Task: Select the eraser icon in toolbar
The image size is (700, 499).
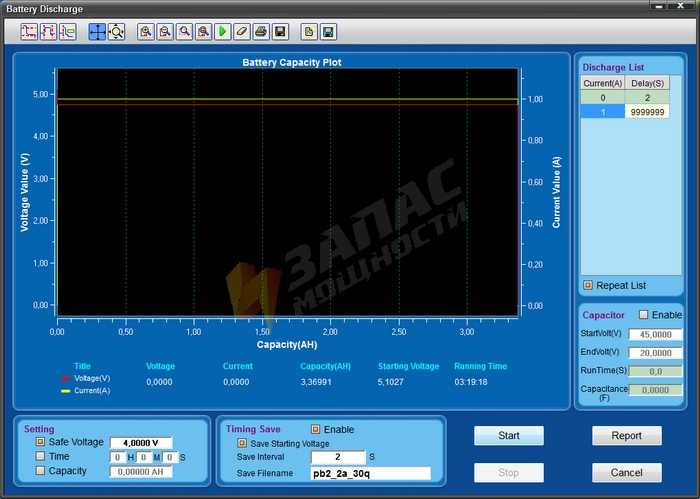Action: pyautogui.click(x=242, y=32)
